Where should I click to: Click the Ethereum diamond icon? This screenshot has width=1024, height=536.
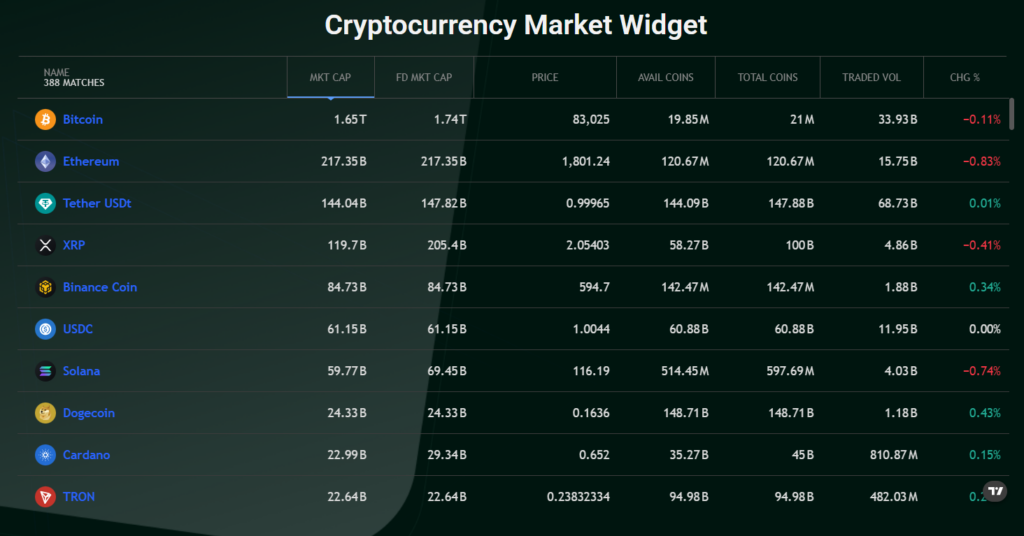45,162
